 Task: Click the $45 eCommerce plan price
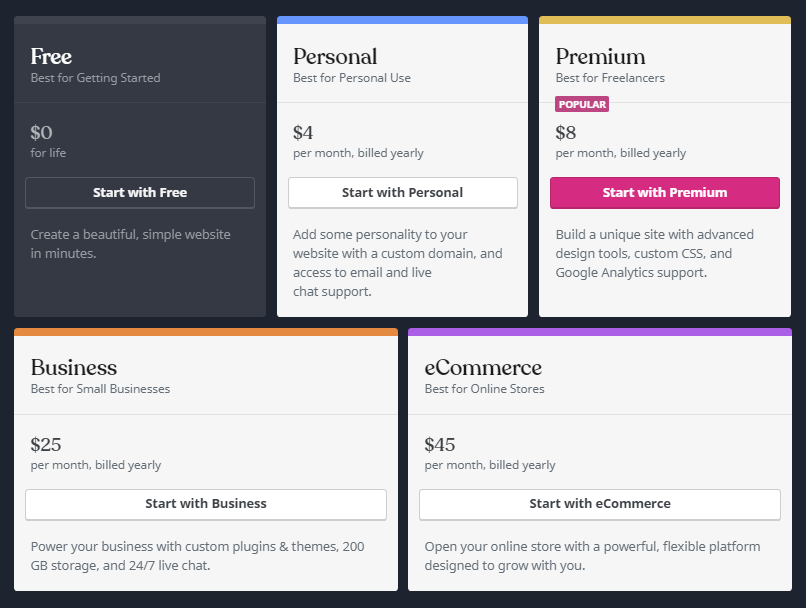pos(439,445)
